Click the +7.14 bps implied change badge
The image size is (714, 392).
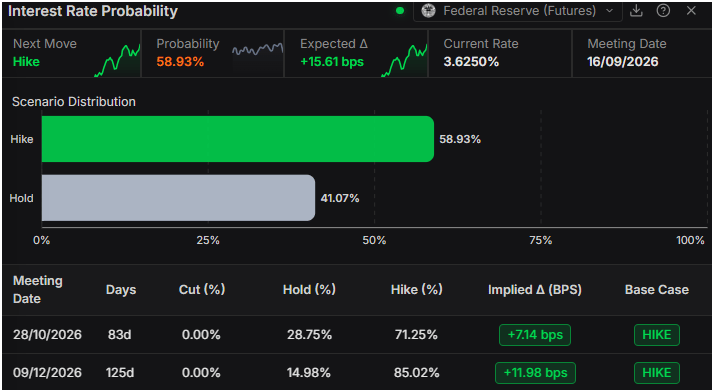[535, 335]
